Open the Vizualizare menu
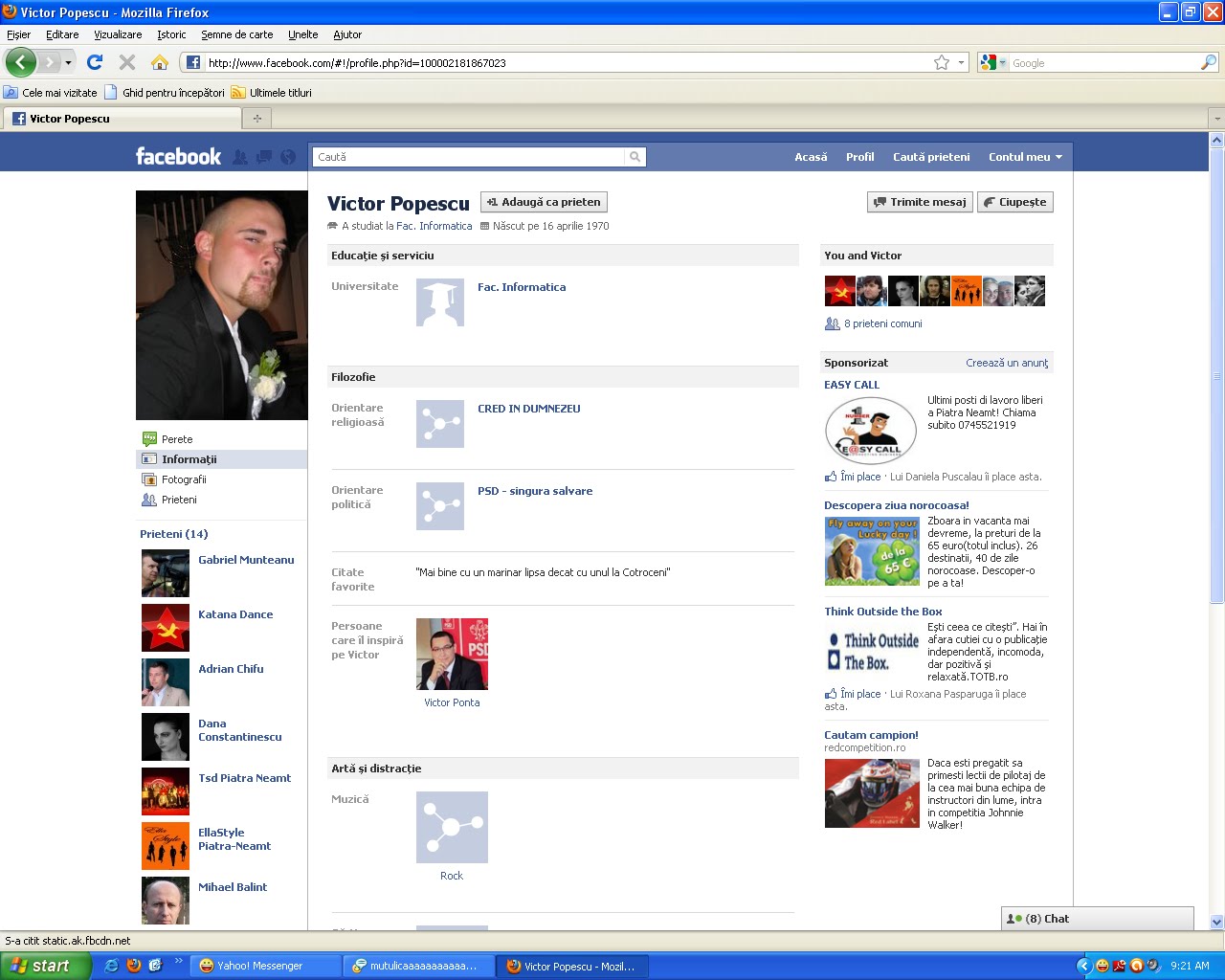The image size is (1225, 980). [x=118, y=34]
